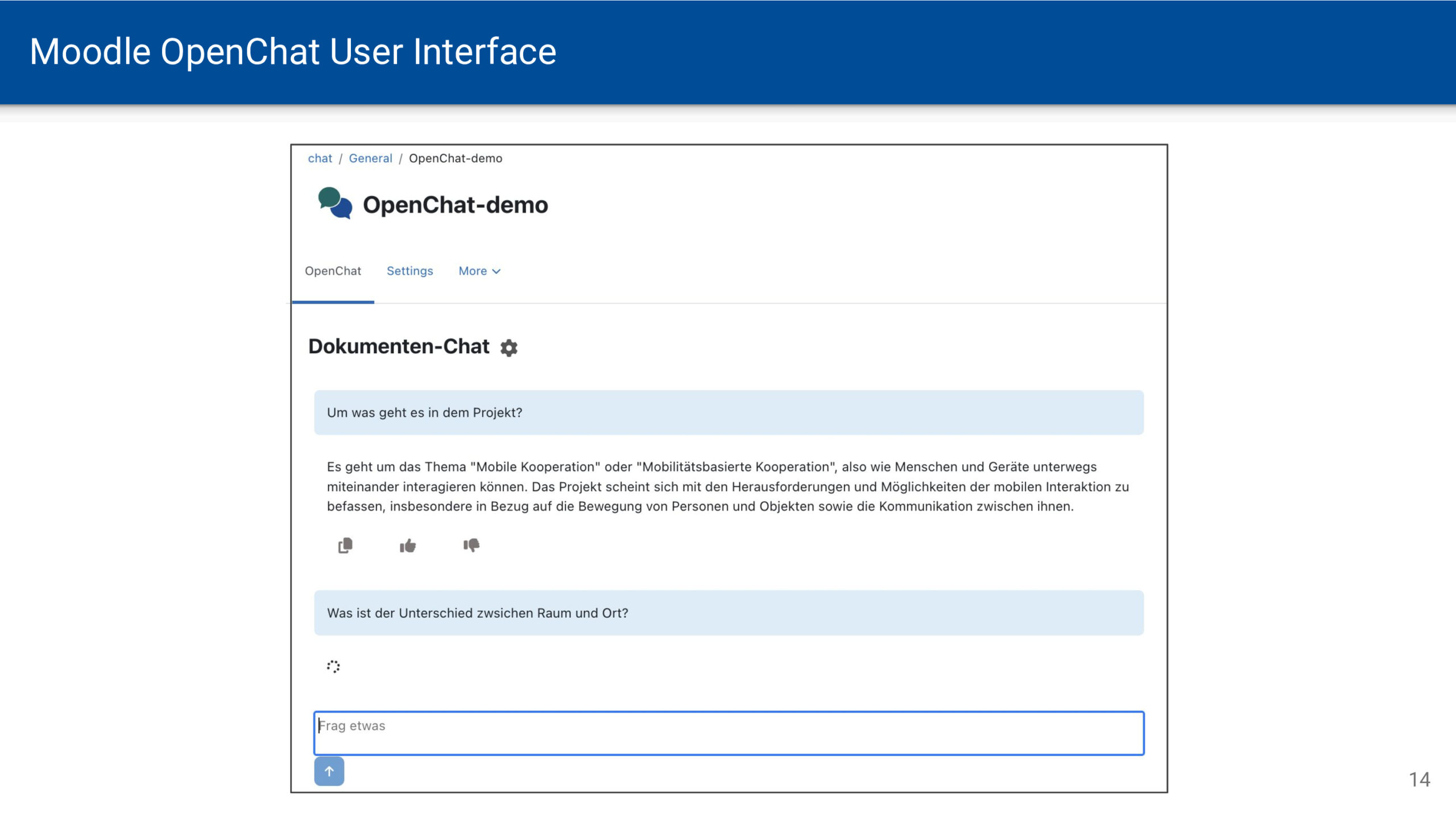Give thumbs down to response
This screenshot has height=819, width=1456.
tap(471, 545)
